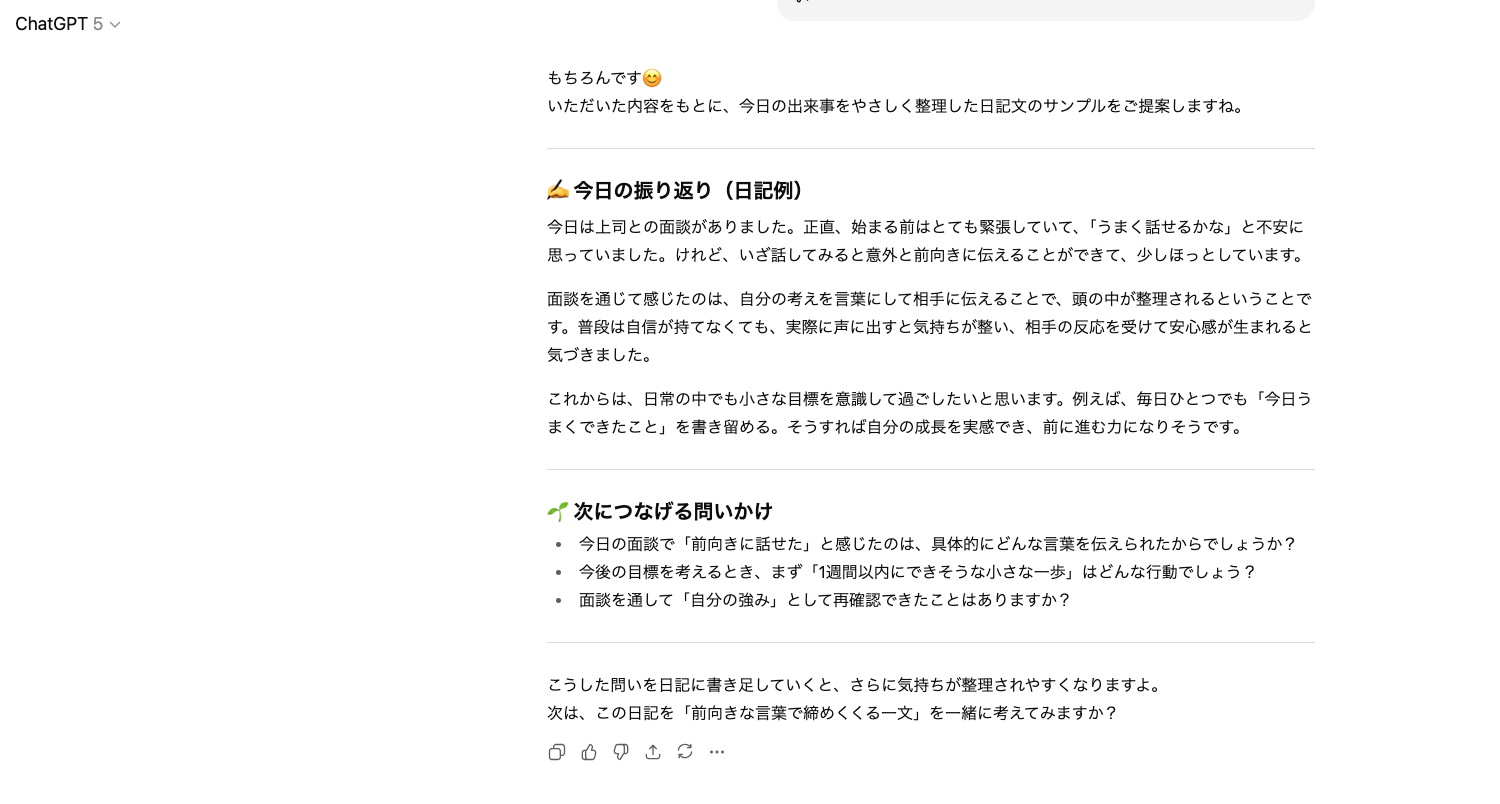This screenshot has width=1500, height=804.
Task: Share the response using the upload icon
Action: click(x=653, y=752)
